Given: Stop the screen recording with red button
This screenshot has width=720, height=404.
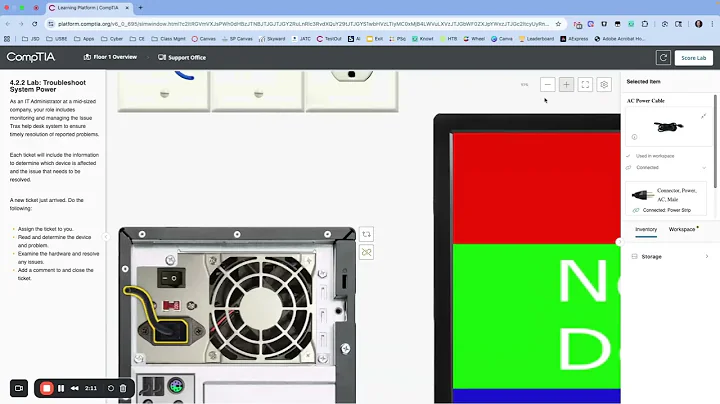Looking at the screenshot, I should click(x=46, y=388).
